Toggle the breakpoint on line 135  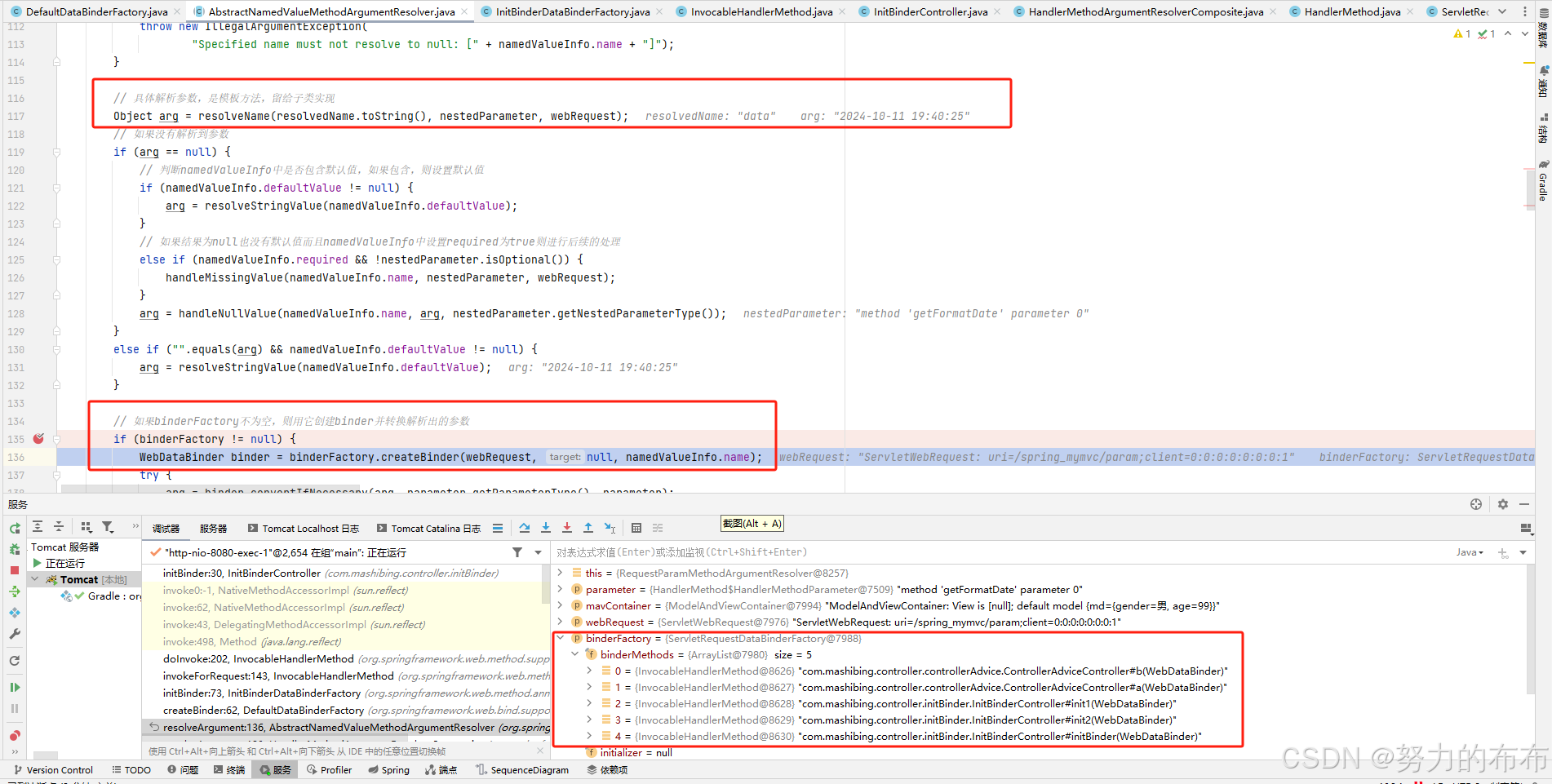click(x=38, y=439)
